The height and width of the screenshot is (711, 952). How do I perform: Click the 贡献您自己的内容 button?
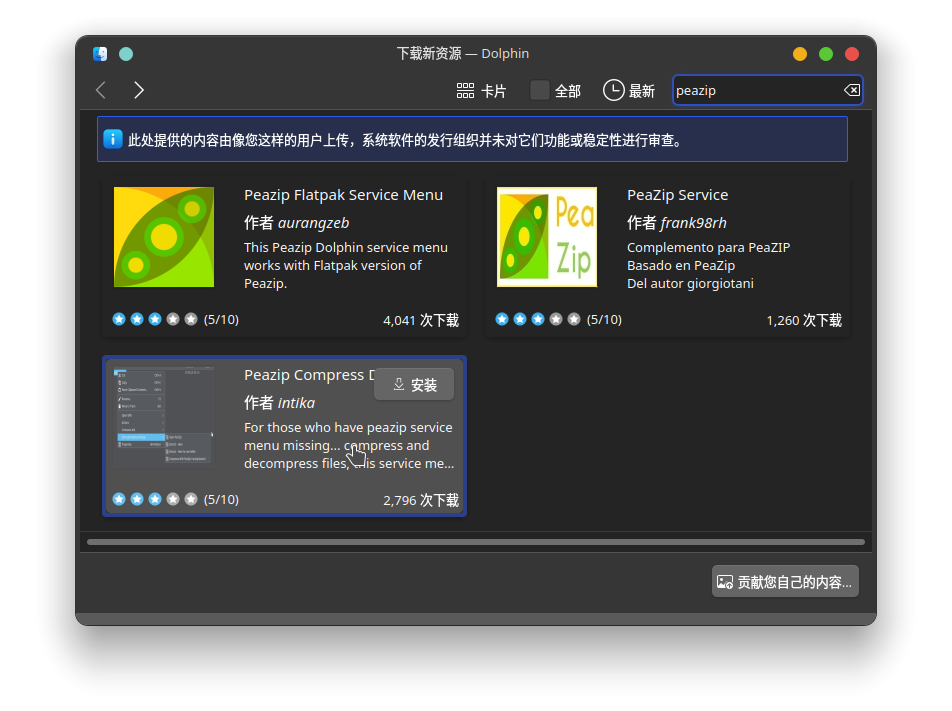click(785, 581)
